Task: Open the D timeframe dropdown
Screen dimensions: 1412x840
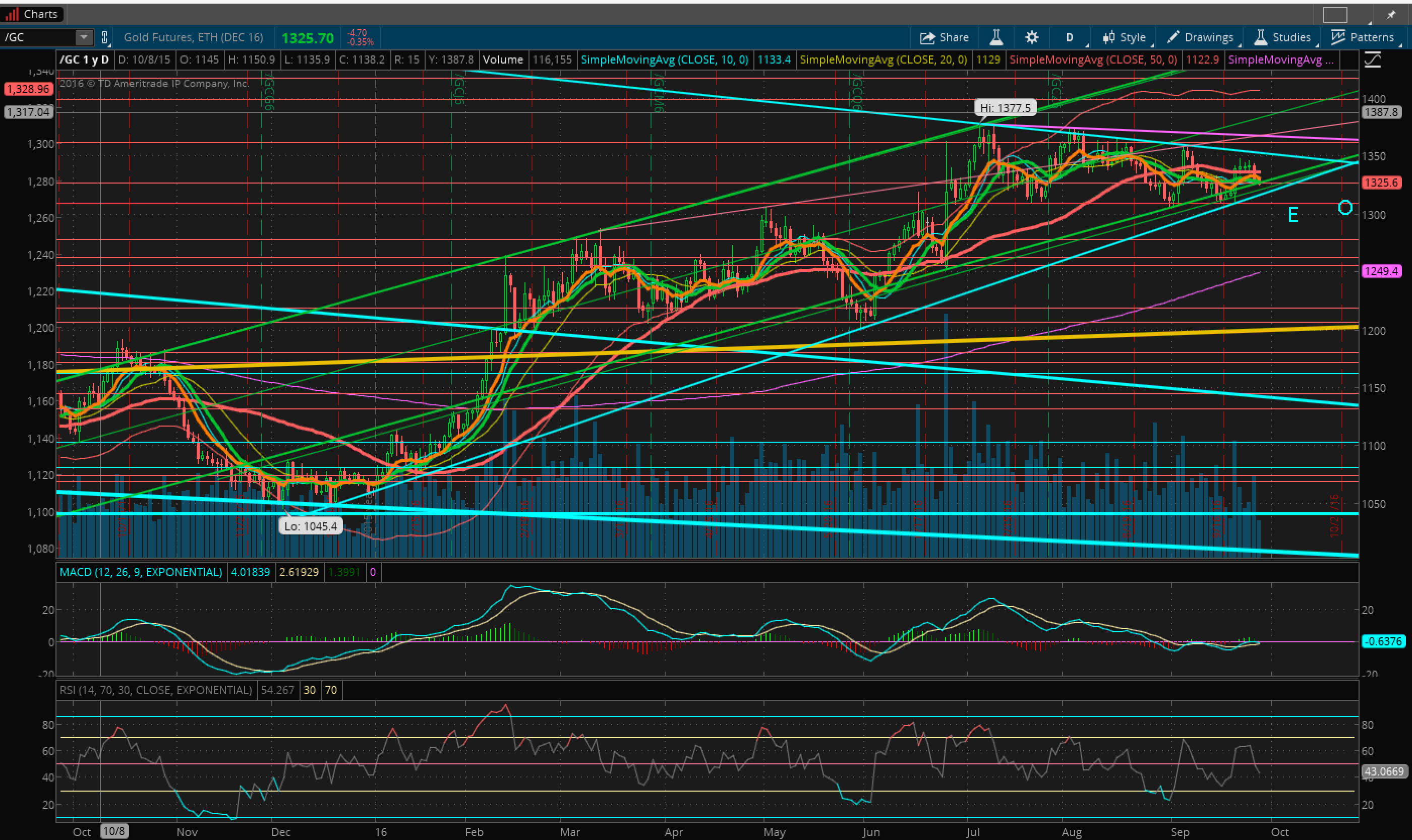Action: tap(1070, 38)
